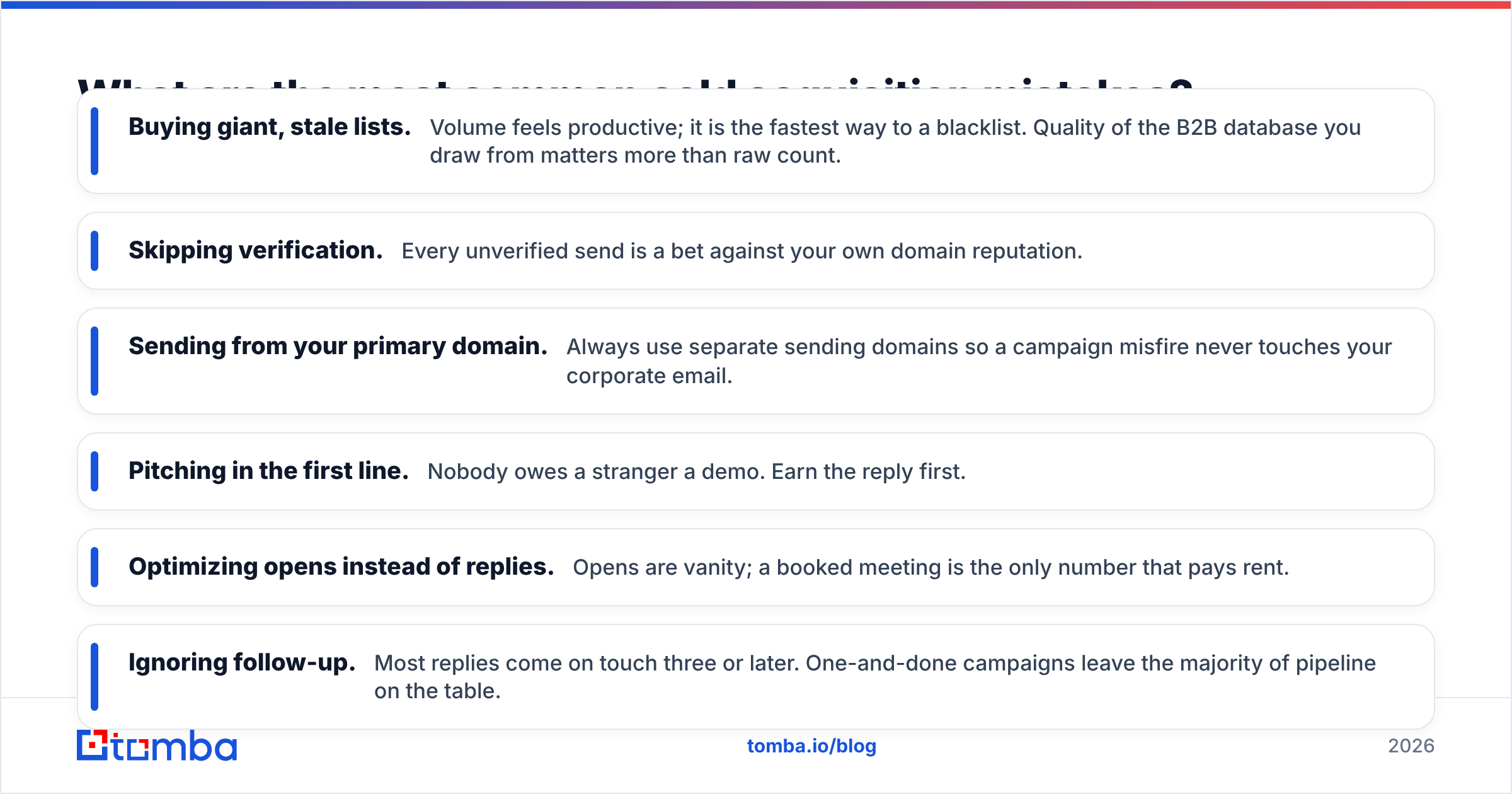Select 'Sending from your primary domain.' heading
Viewport: 1512px width, 794px height.
pos(338,346)
